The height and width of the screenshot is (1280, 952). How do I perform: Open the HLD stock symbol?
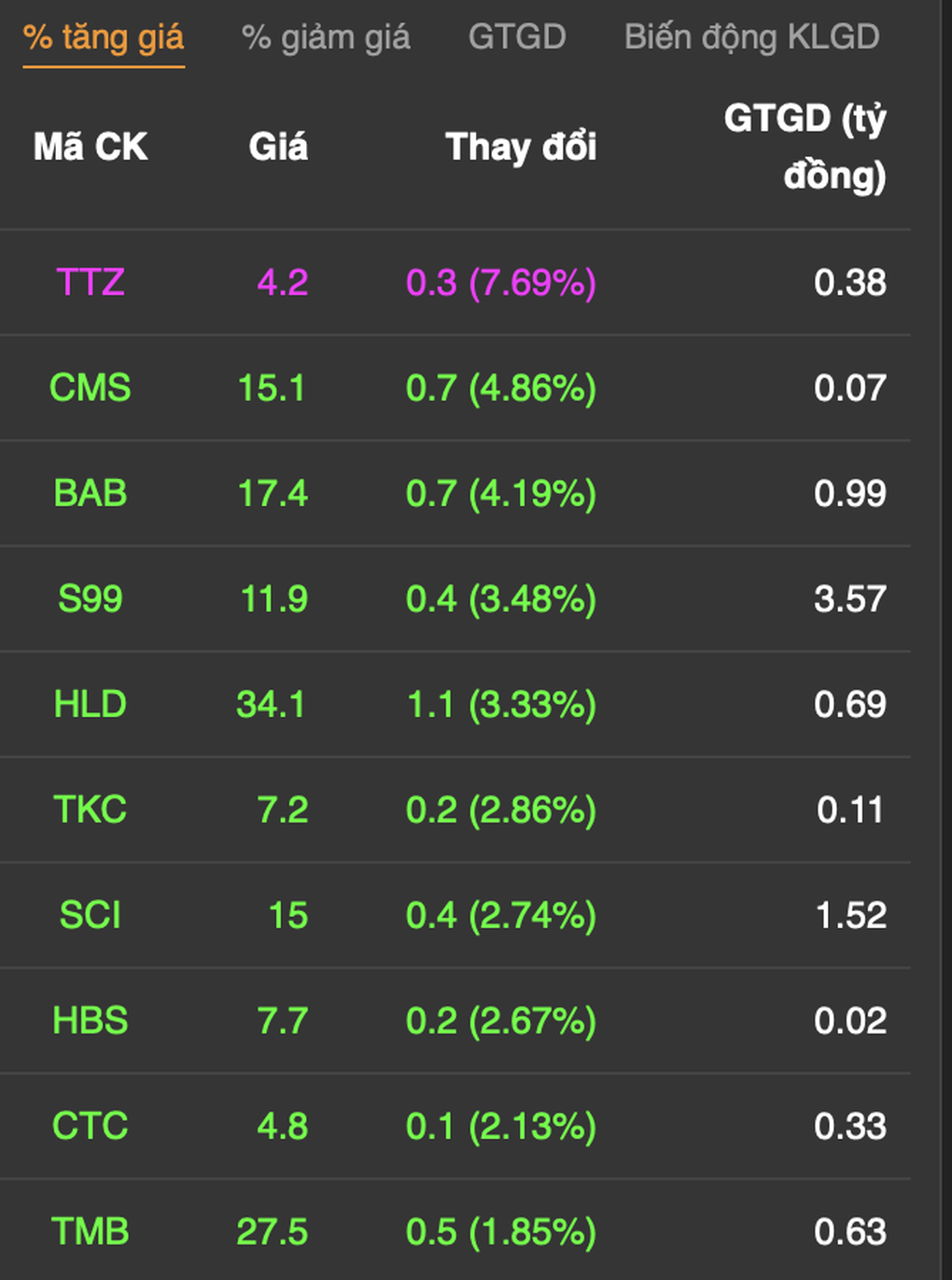coord(91,704)
